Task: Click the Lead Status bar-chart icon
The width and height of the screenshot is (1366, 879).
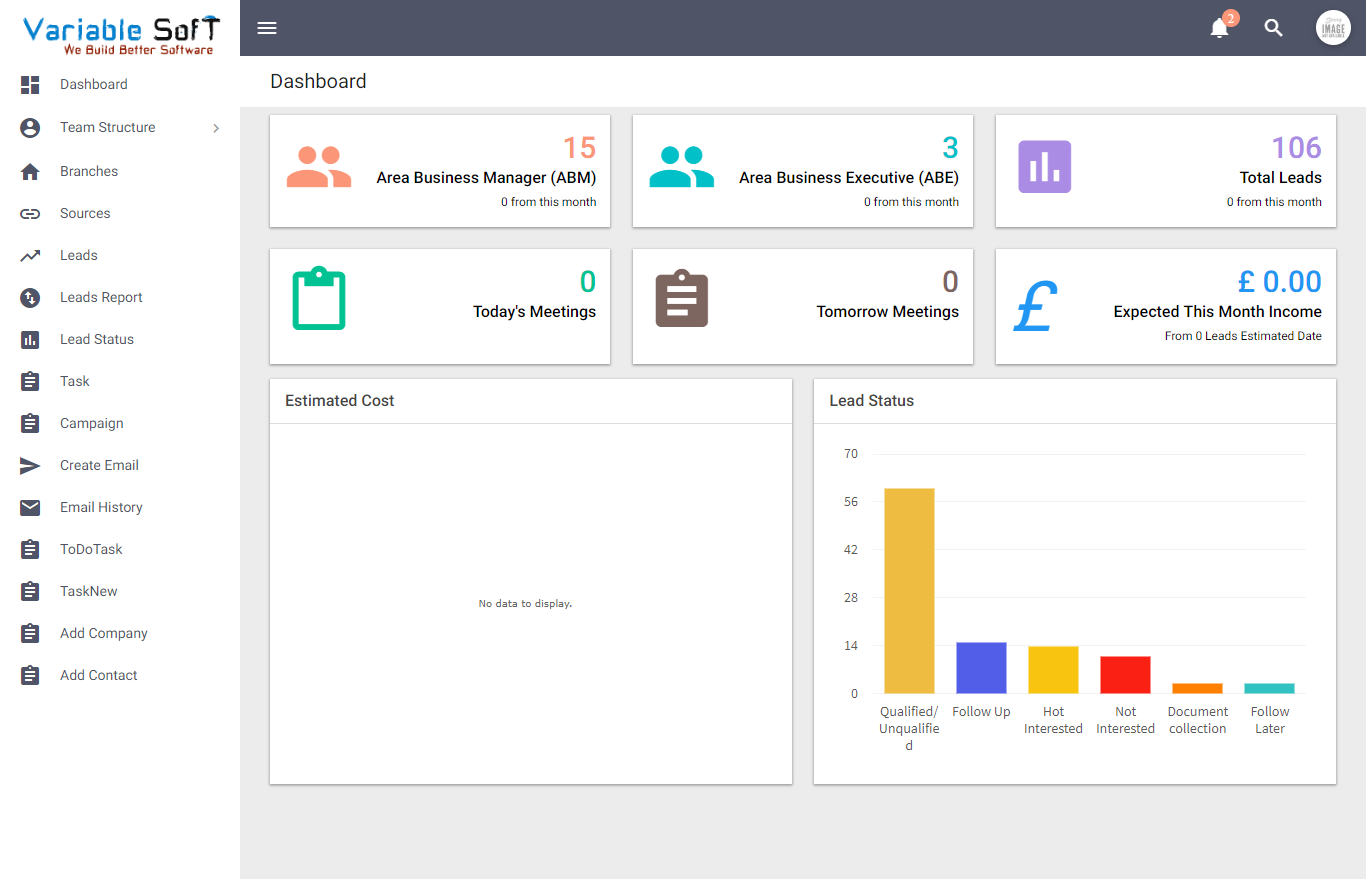Action: coord(29,339)
